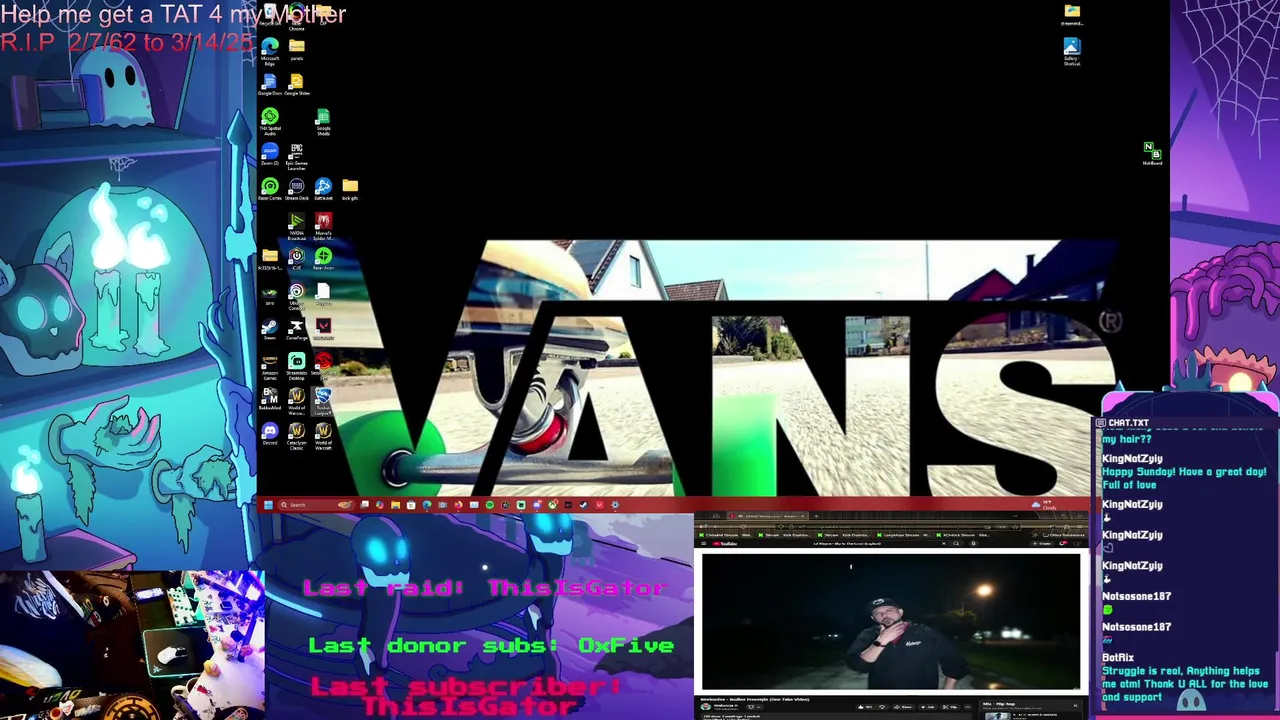Open the Amazon Games shortcut
This screenshot has width=1280, height=720.
click(270, 366)
